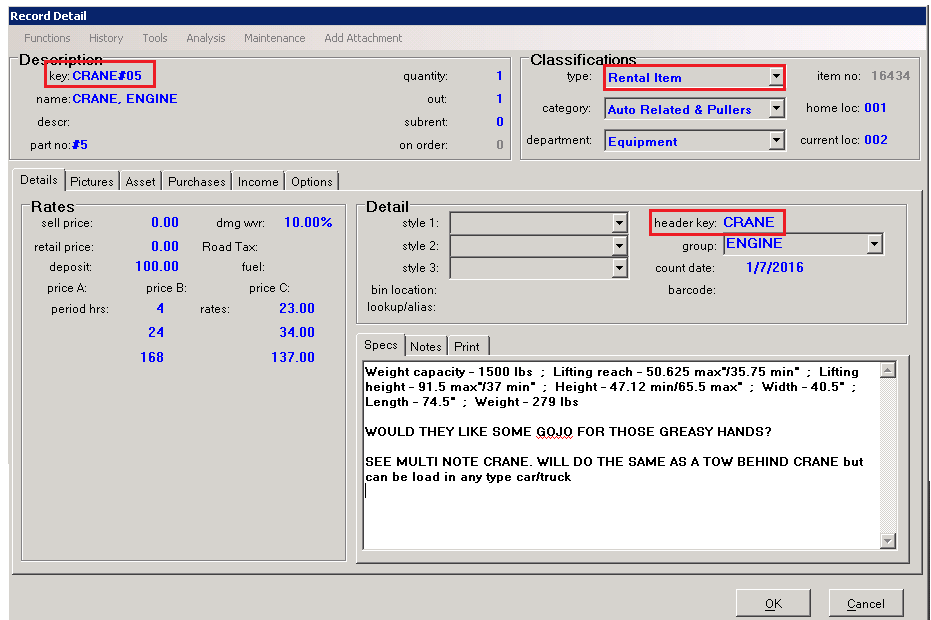Screen dimensions: 931x620
Task: Open the History menu
Action: tap(106, 38)
